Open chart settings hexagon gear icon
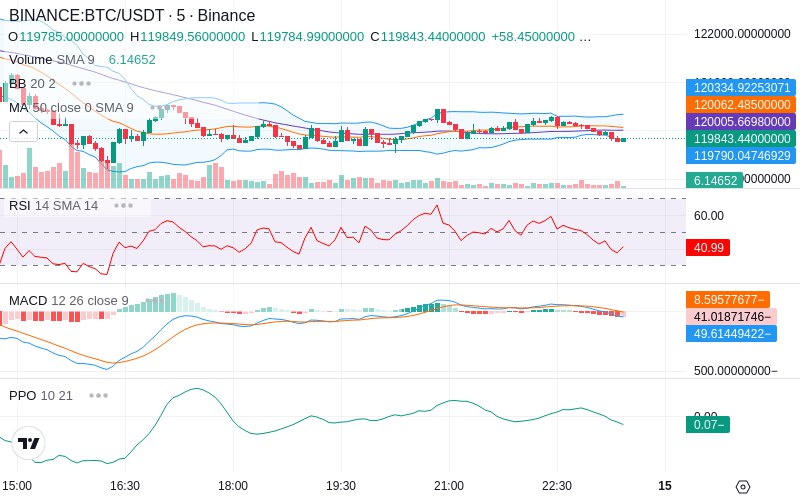 point(743,487)
